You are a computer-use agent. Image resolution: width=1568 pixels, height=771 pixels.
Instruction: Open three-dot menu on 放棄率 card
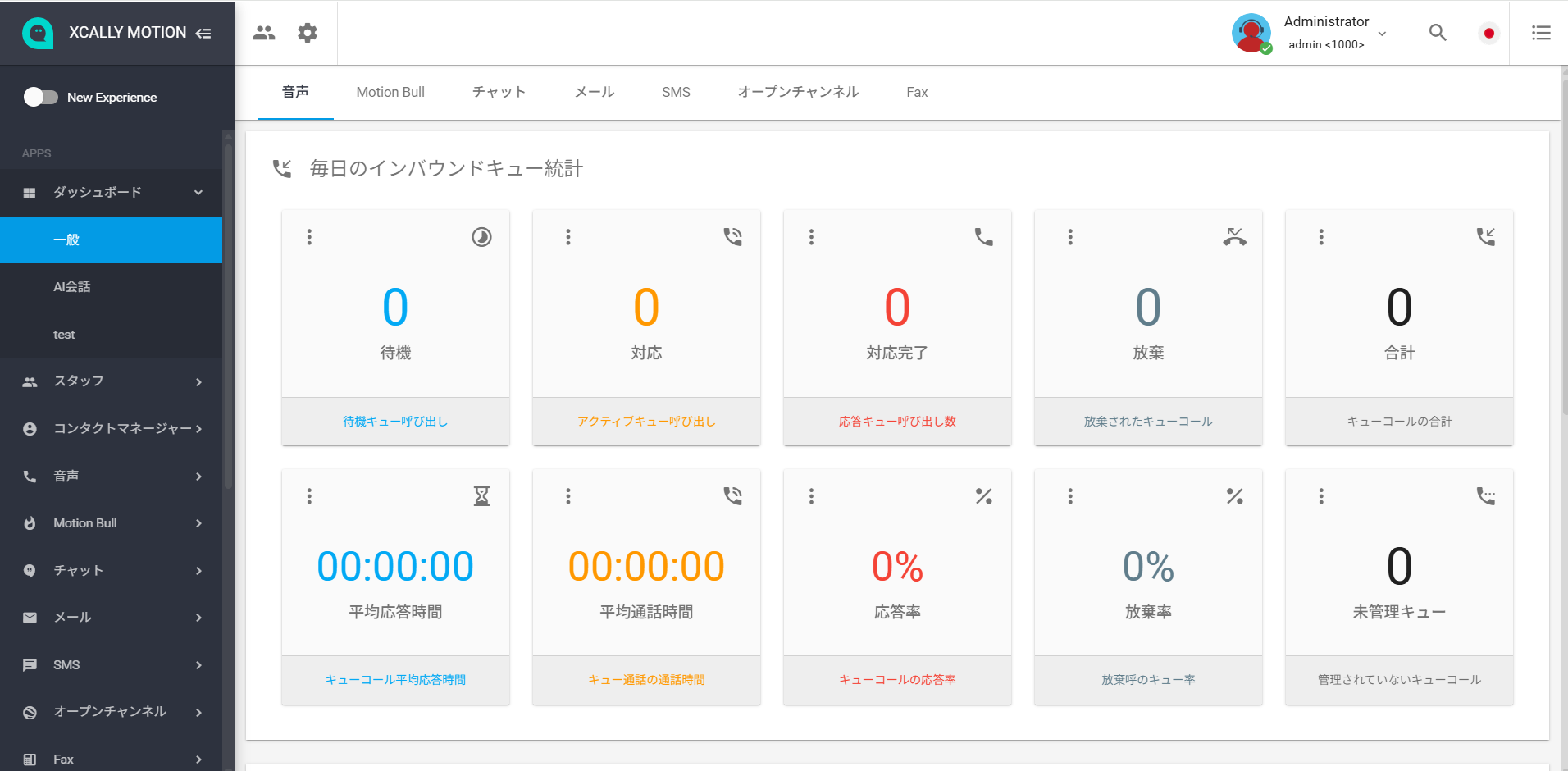(x=1070, y=496)
